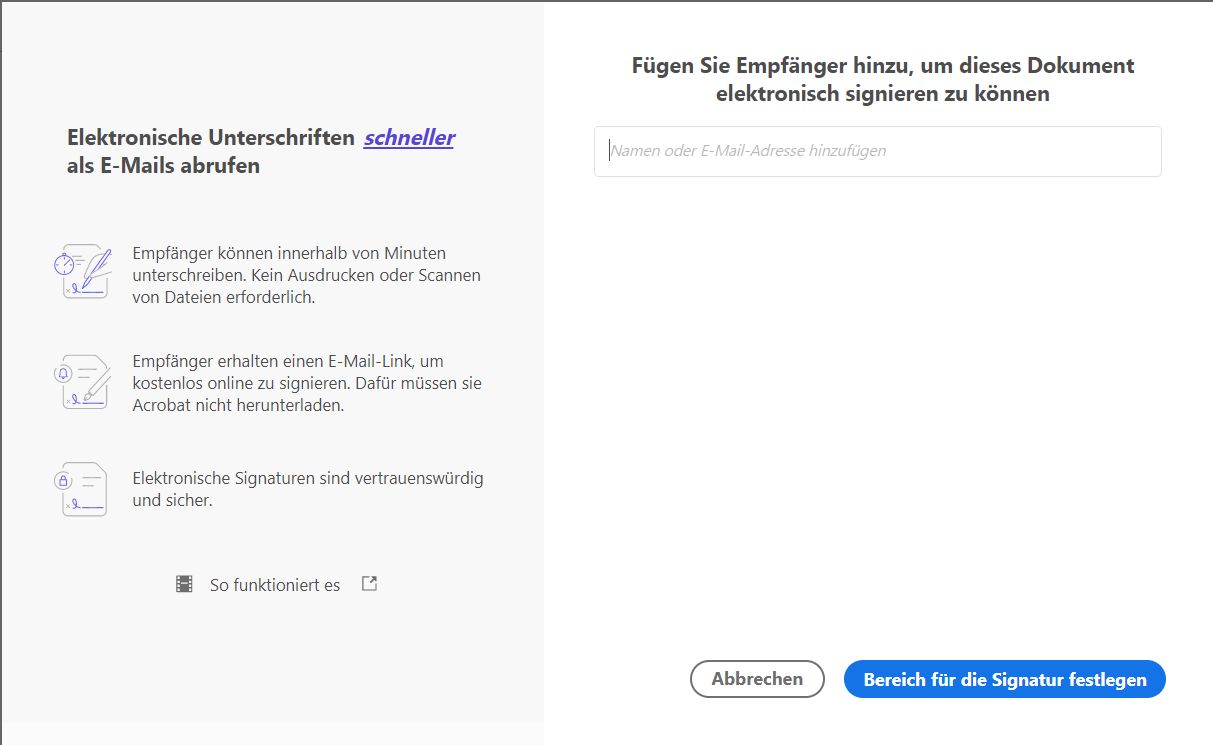Click the padlock secure document illustration icon

tap(82, 489)
